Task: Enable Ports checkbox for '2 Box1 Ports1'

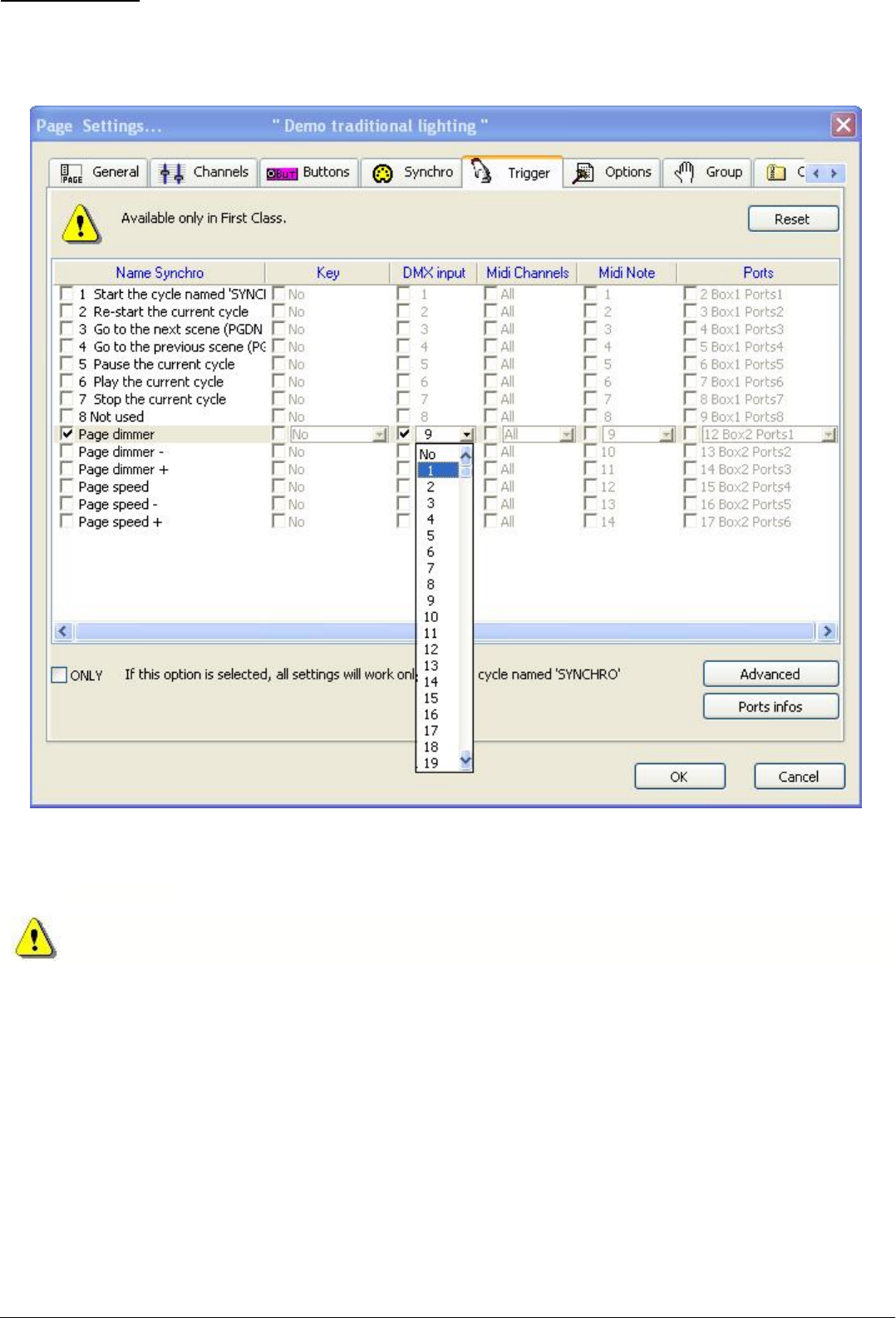Action: click(x=690, y=294)
